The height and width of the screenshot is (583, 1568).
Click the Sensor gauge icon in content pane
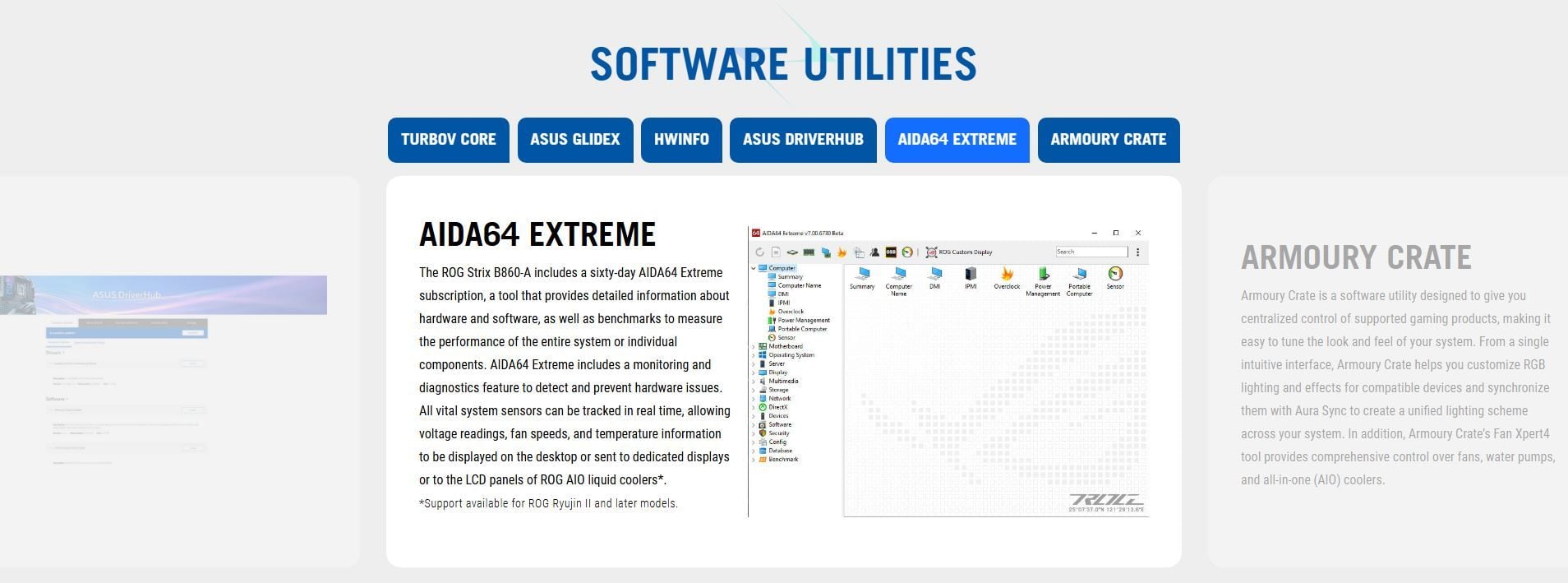1115,275
